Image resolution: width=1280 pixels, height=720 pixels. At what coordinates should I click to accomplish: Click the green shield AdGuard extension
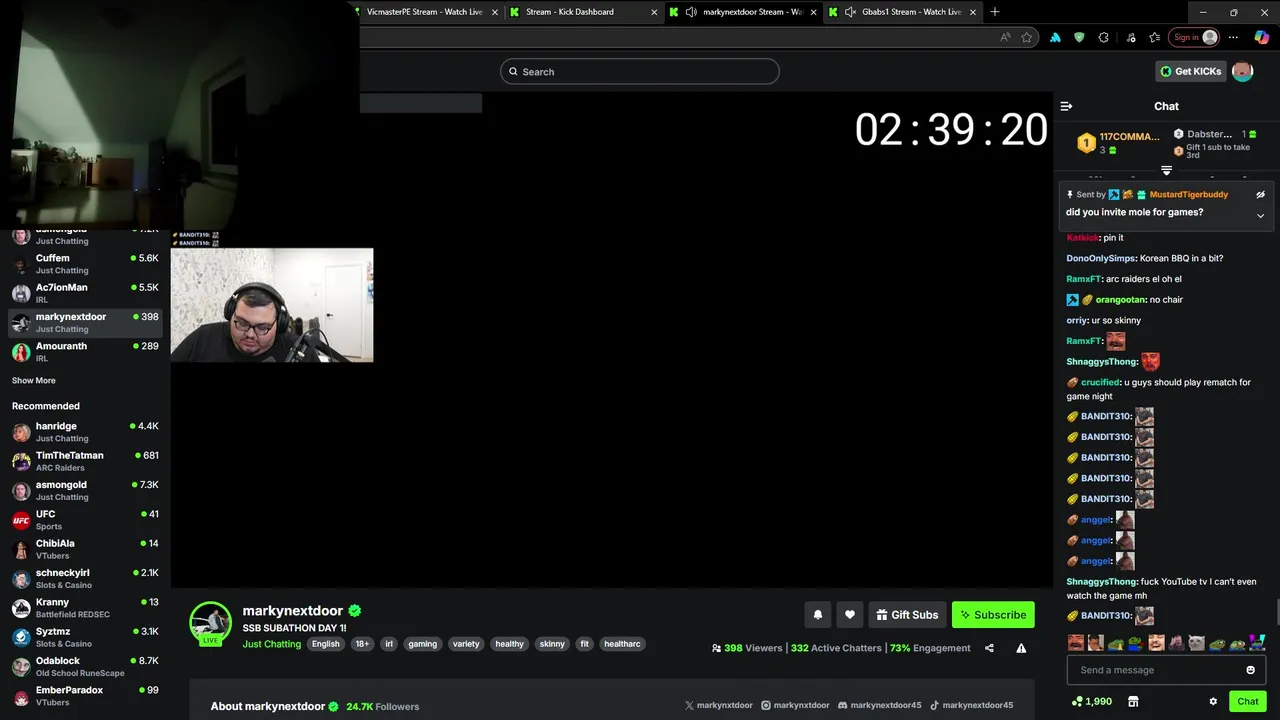point(1079,37)
